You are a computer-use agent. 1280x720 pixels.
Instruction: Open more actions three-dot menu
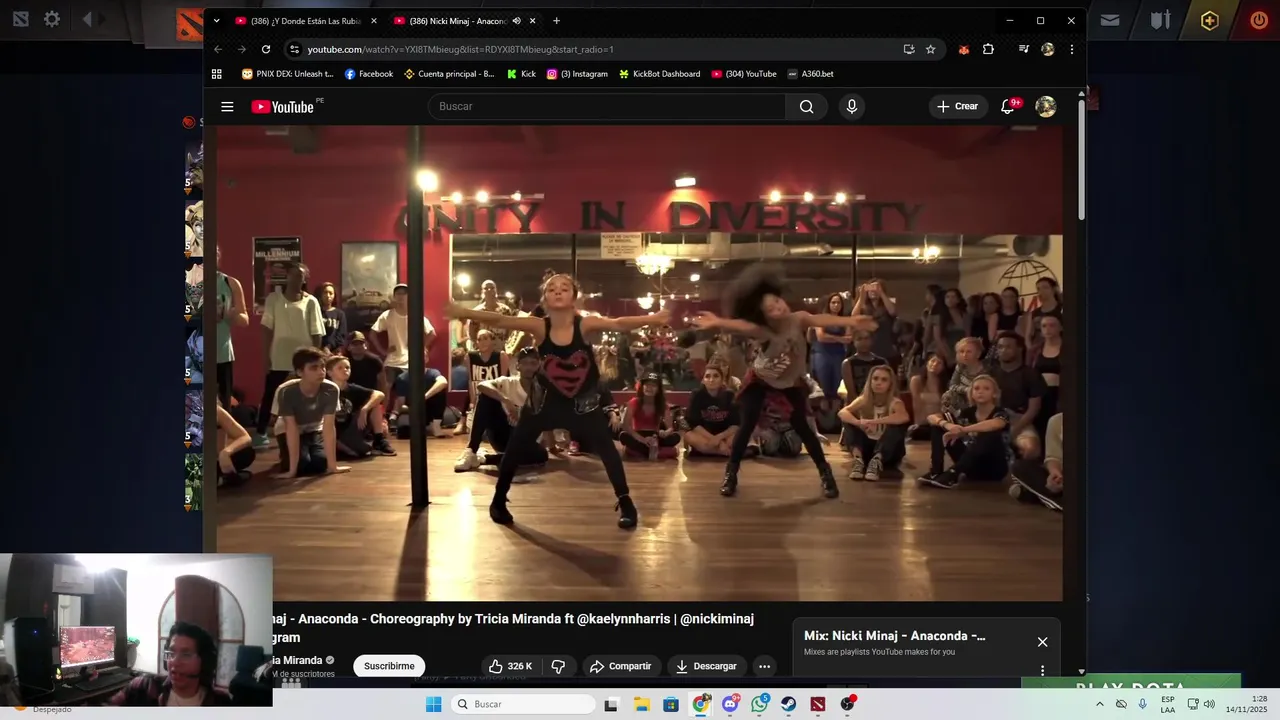click(x=764, y=666)
